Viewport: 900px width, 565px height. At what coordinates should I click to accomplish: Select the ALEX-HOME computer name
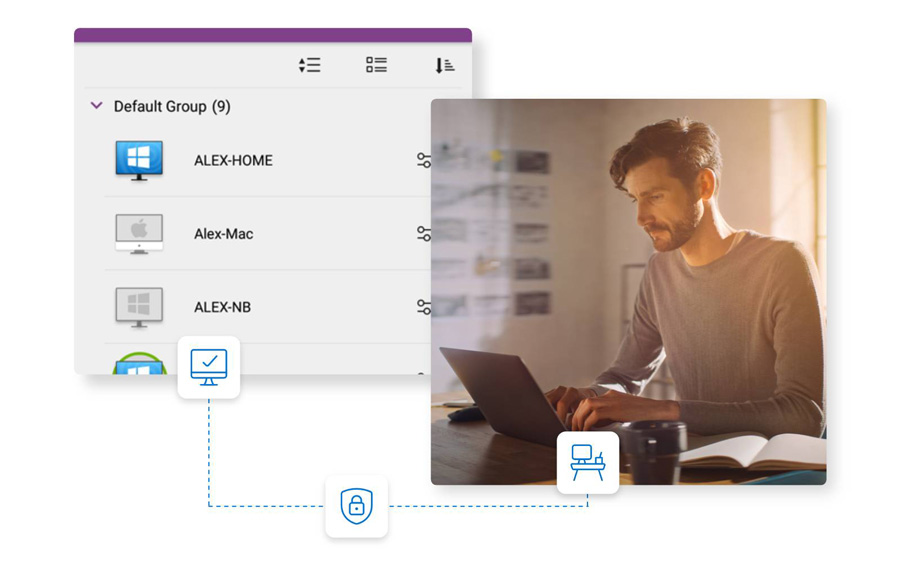[233, 160]
